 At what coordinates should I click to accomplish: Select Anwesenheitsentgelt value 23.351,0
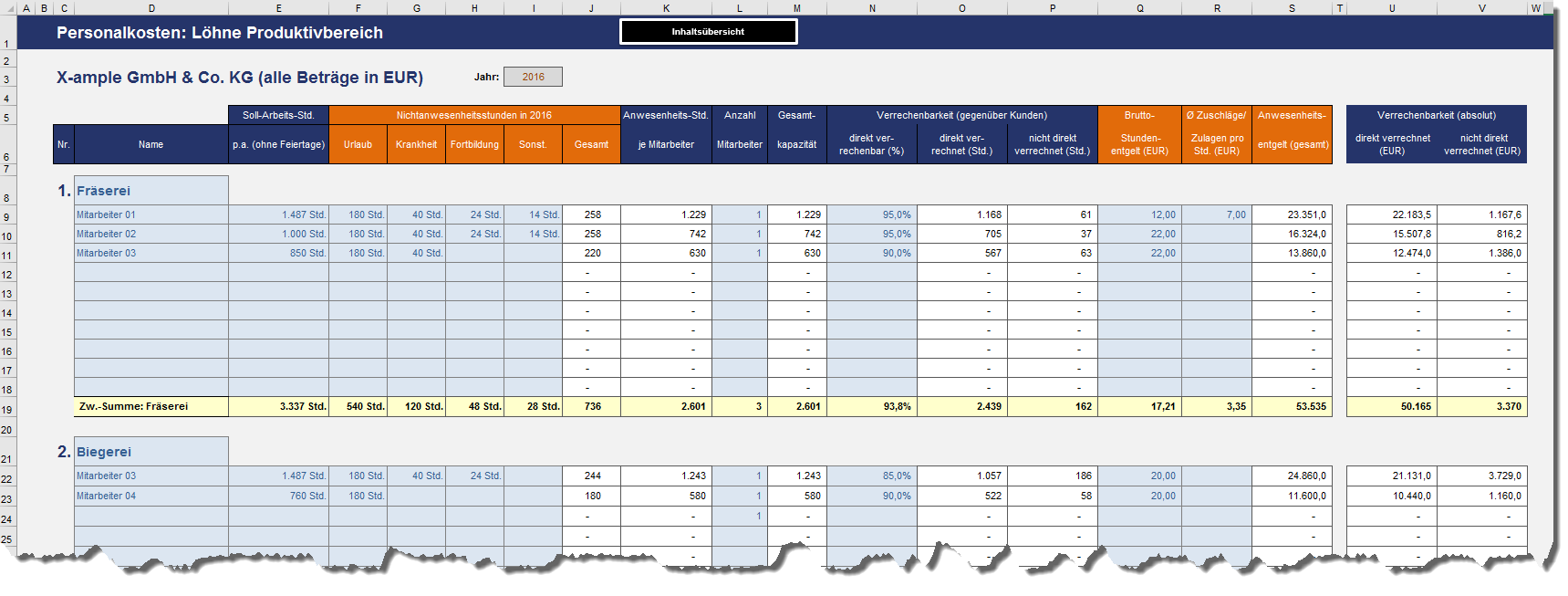tap(1292, 214)
